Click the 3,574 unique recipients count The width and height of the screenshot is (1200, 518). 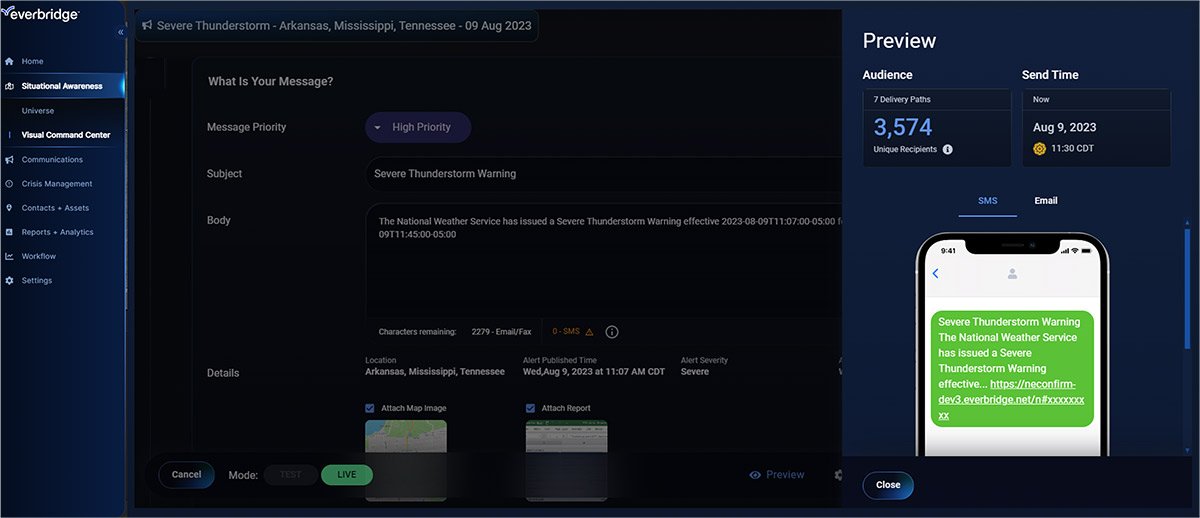tap(903, 127)
